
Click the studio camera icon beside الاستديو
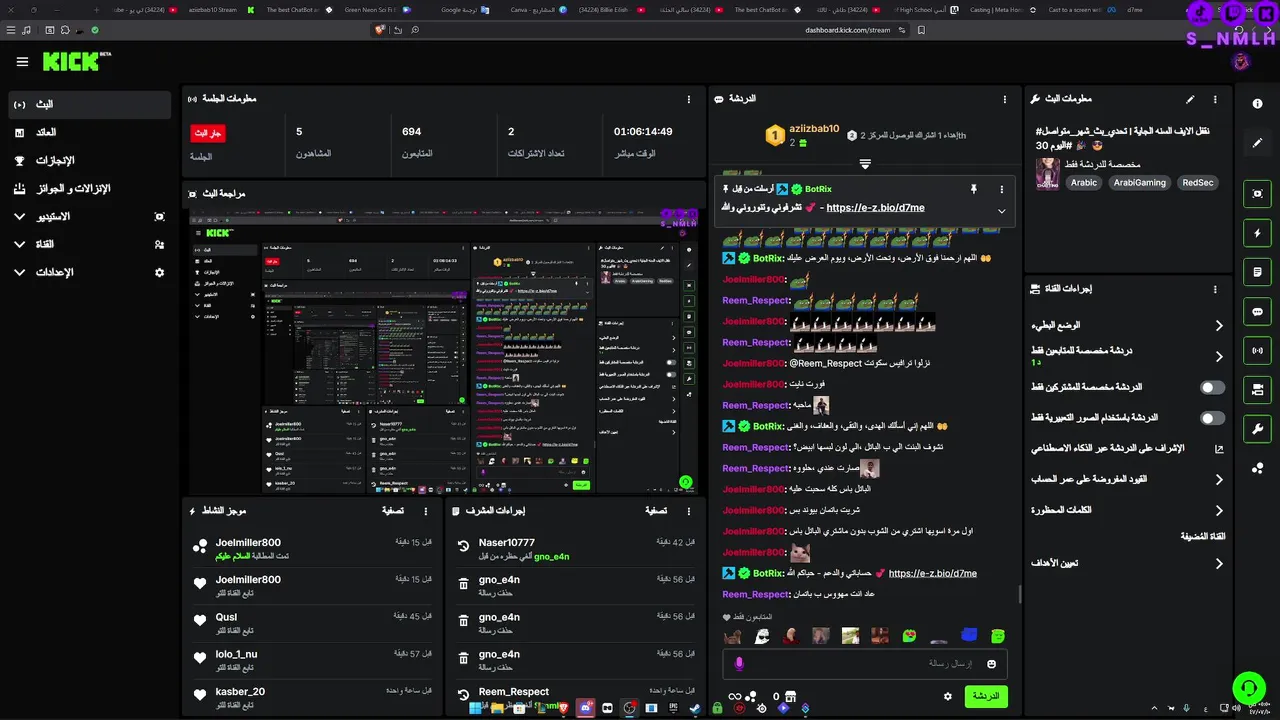159,216
